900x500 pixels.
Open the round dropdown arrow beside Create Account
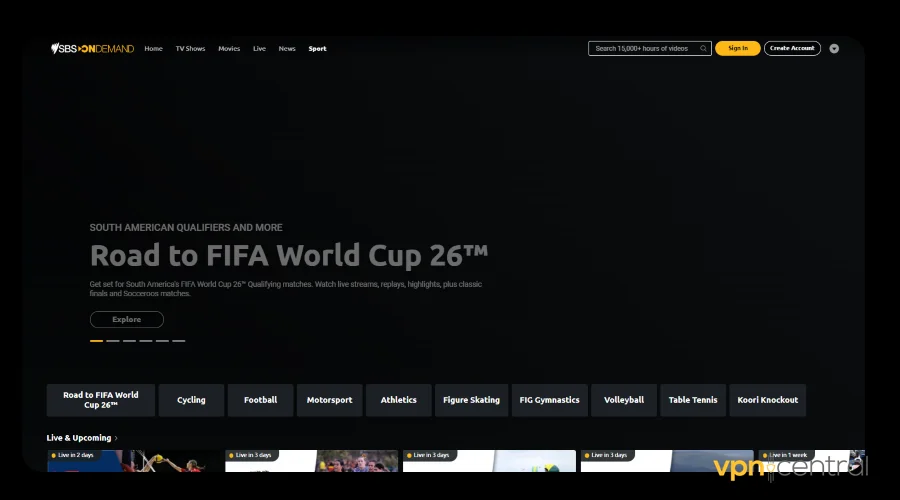pos(834,48)
